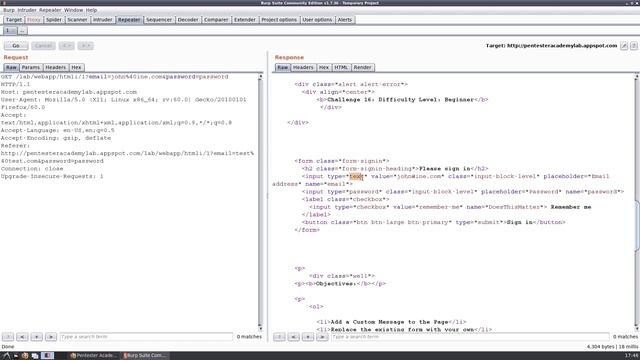
Task: Launch the Firefox icon in the taskbar
Action: tap(25, 356)
